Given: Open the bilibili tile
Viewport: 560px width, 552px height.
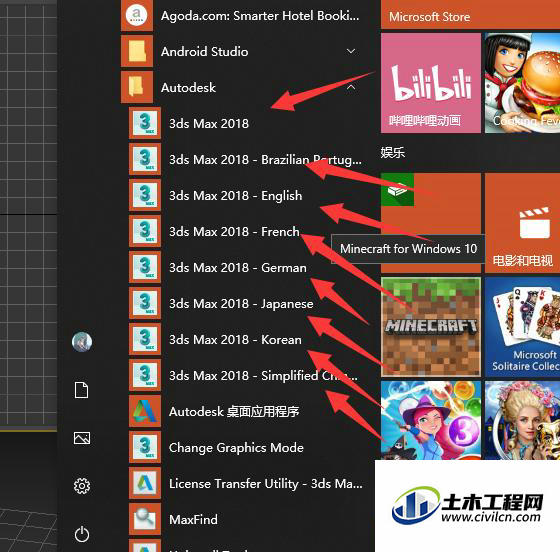Looking at the screenshot, I should point(431,83).
